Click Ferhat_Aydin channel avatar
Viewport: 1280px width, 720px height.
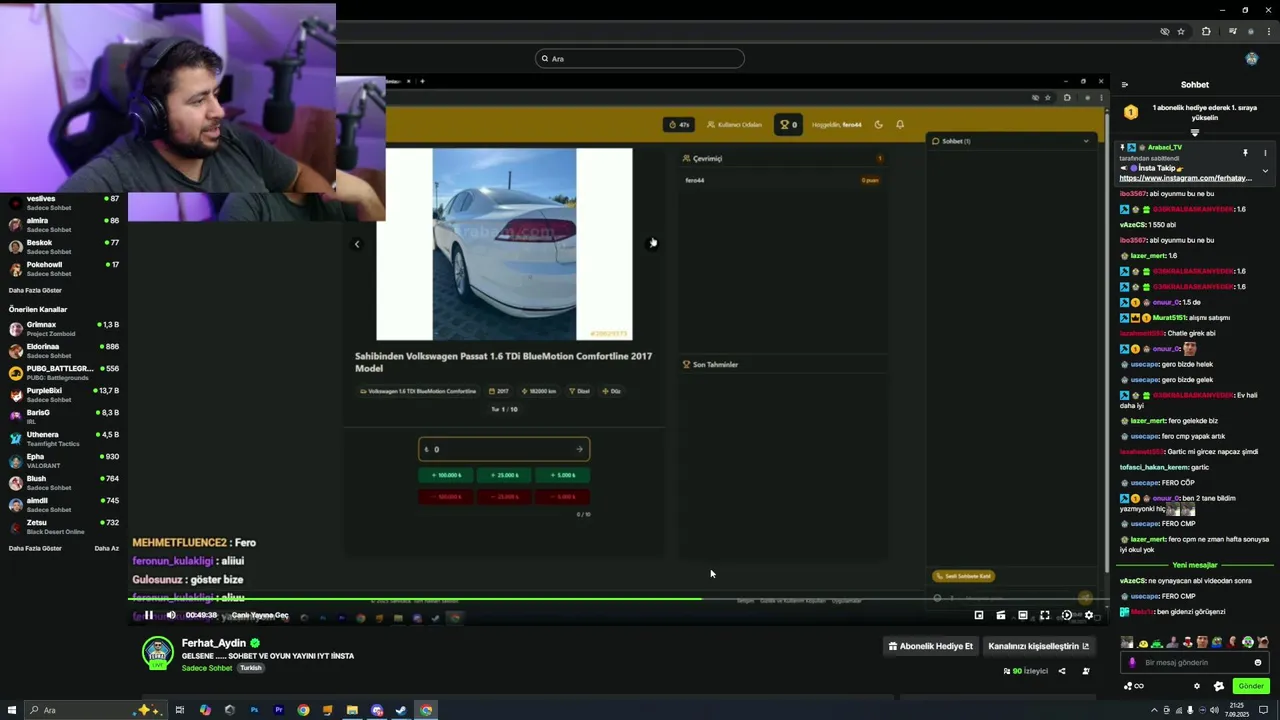pos(157,653)
